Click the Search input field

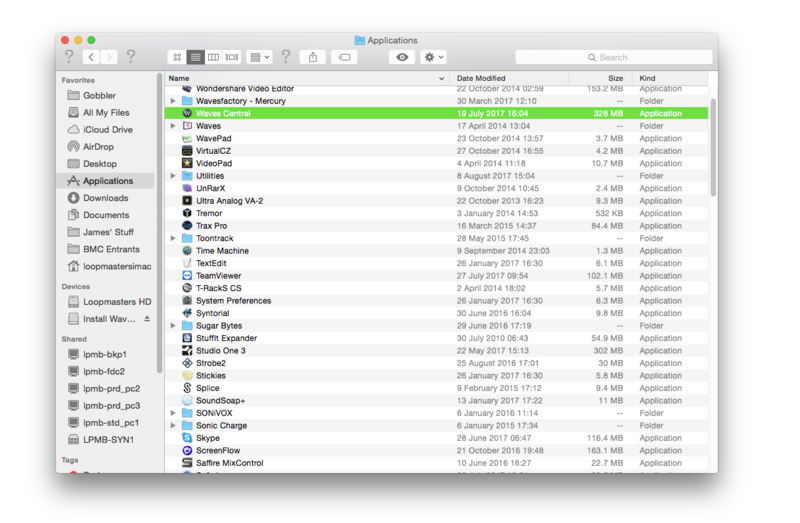point(614,58)
